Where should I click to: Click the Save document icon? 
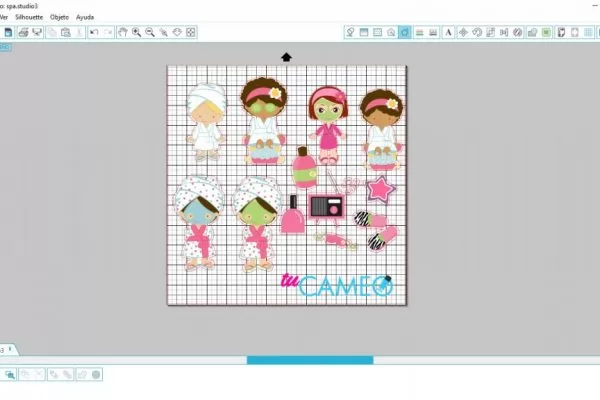(8, 32)
